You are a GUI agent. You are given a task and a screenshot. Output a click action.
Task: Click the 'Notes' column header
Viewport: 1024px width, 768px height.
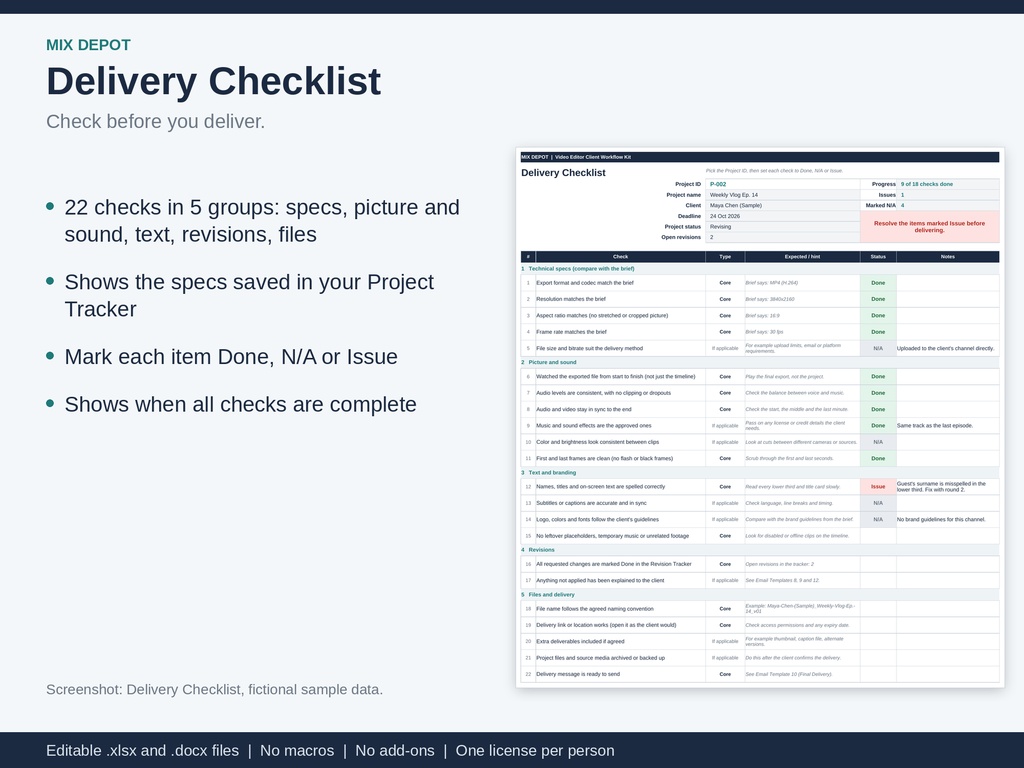point(948,257)
